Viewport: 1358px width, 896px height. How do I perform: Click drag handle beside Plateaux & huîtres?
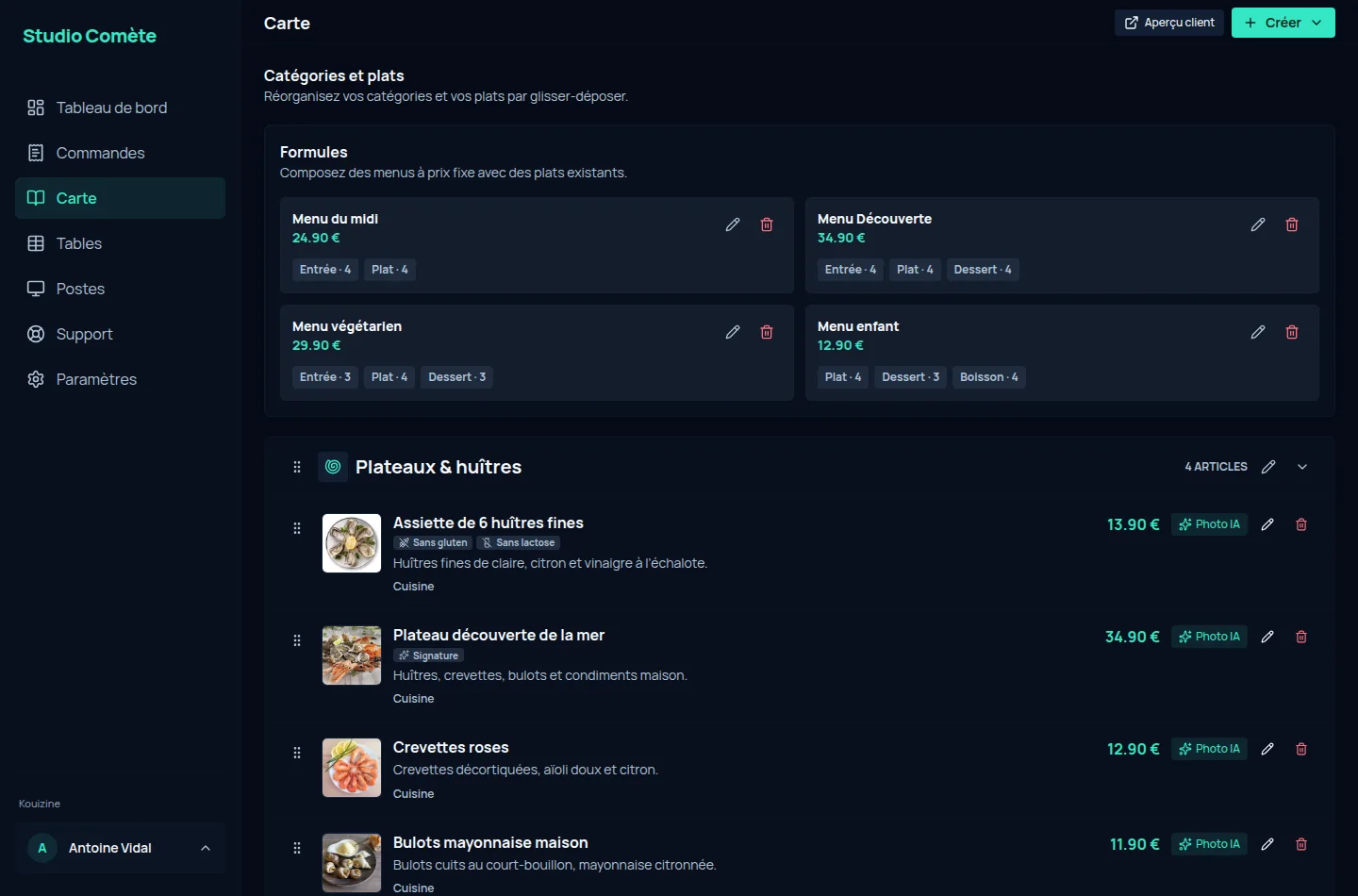pos(297,467)
